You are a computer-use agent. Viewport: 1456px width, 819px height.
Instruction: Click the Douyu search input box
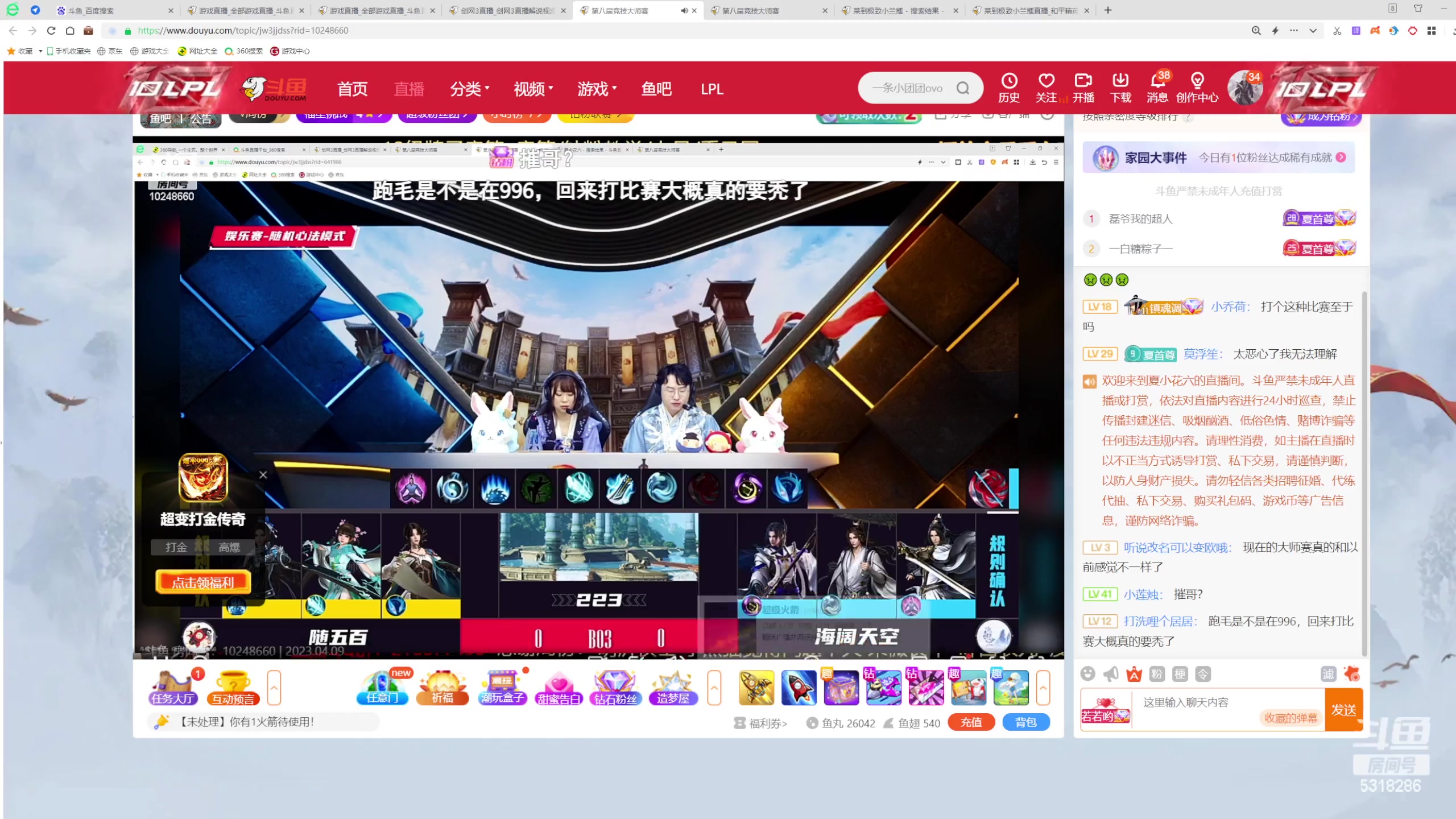[907, 88]
